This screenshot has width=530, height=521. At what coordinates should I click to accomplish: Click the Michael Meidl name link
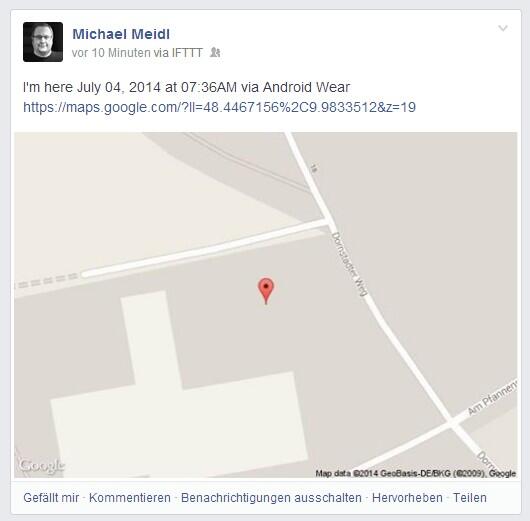(121, 34)
